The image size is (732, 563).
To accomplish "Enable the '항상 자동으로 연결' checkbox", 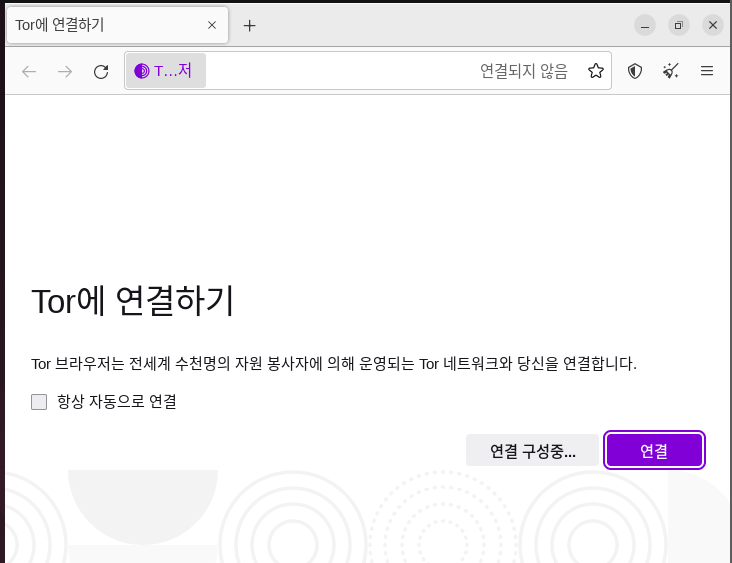I will point(39,401).
